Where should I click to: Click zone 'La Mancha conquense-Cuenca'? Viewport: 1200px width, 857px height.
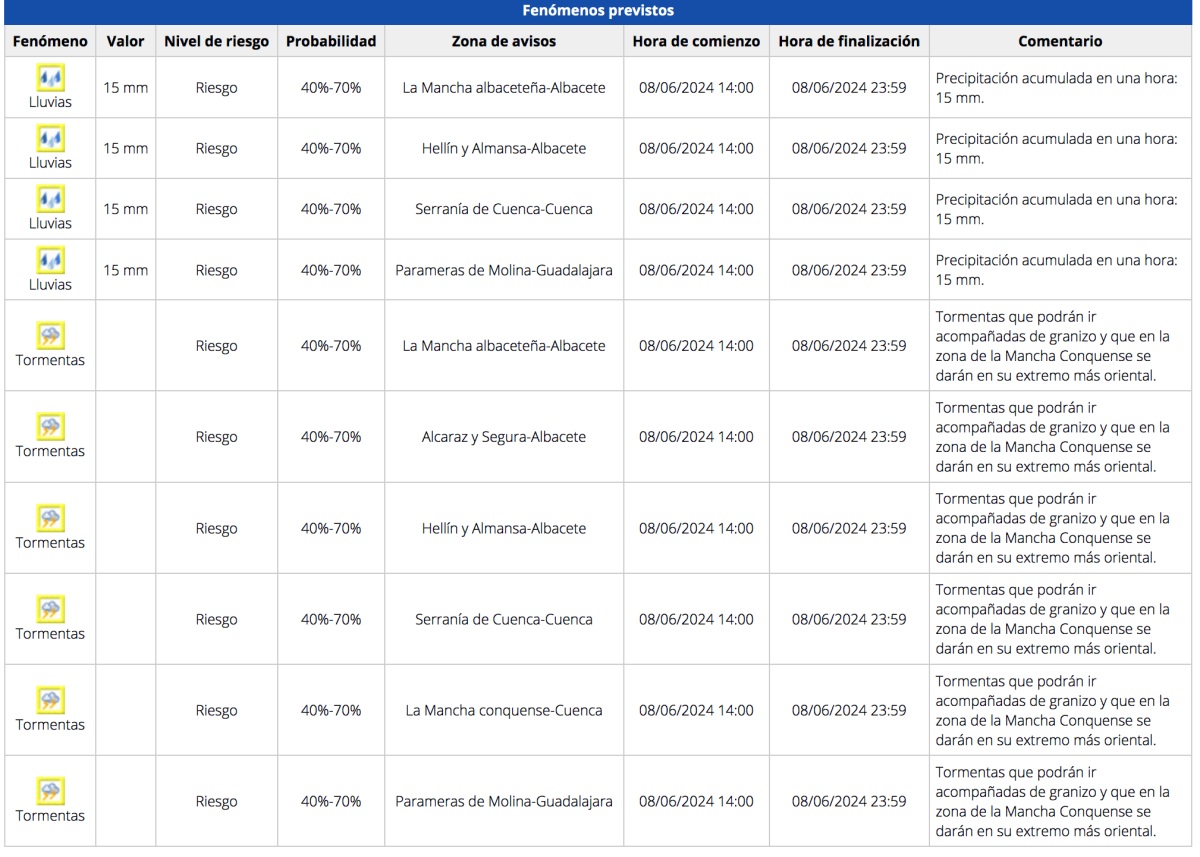tap(504, 710)
